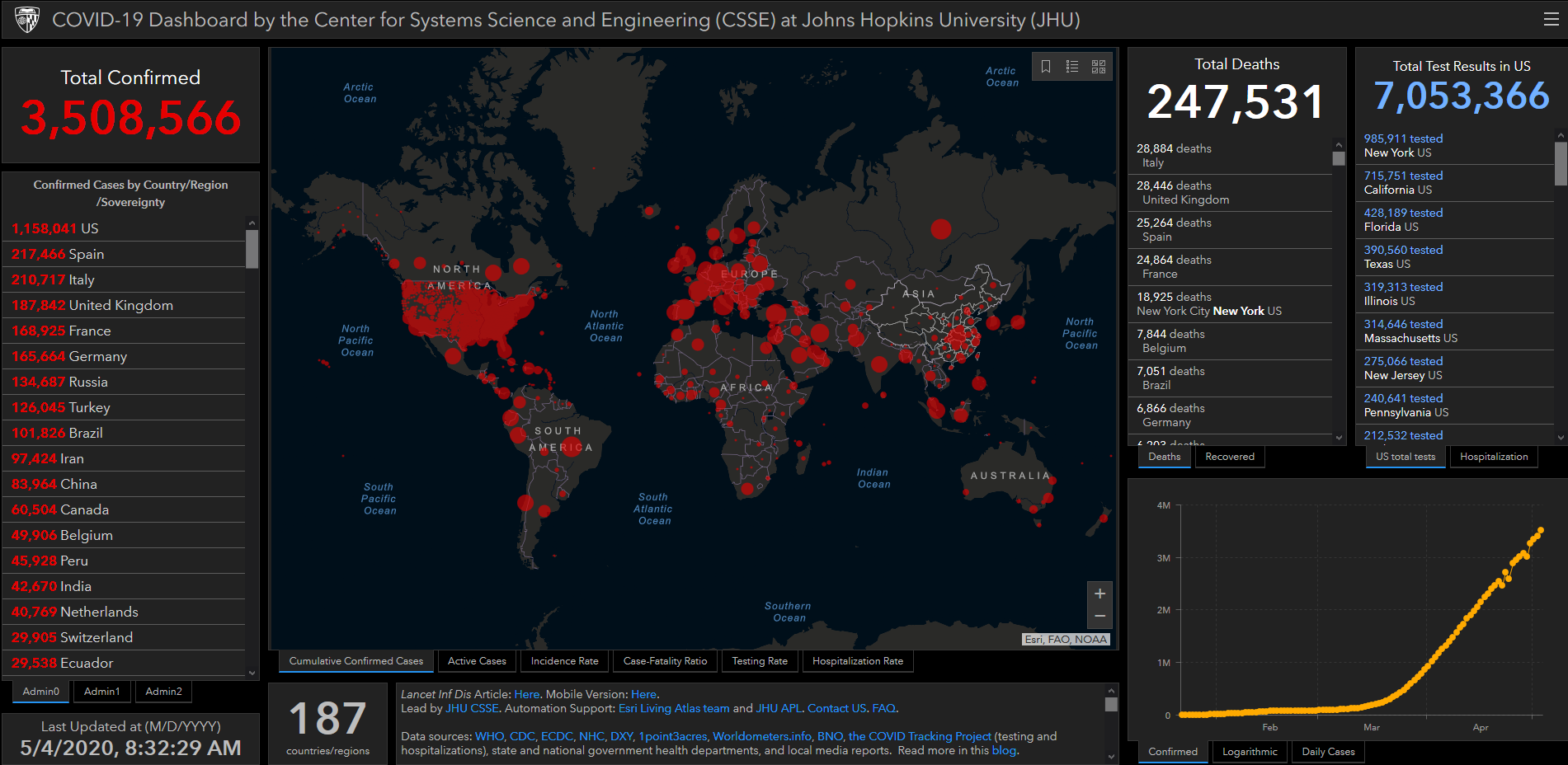Select the Active Cases map tab
Screen dimensions: 1568x765
477,661
